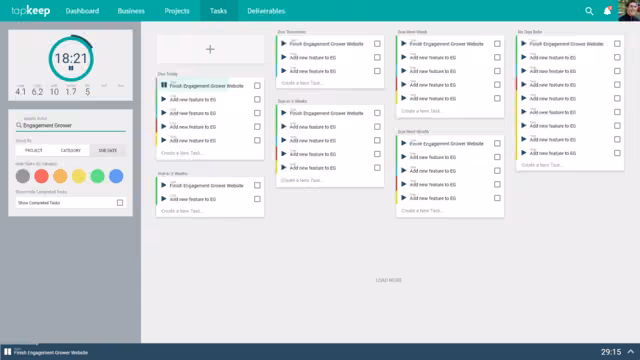Click the tapkeep logo
Viewport: 640px width, 360px height.
click(31, 11)
